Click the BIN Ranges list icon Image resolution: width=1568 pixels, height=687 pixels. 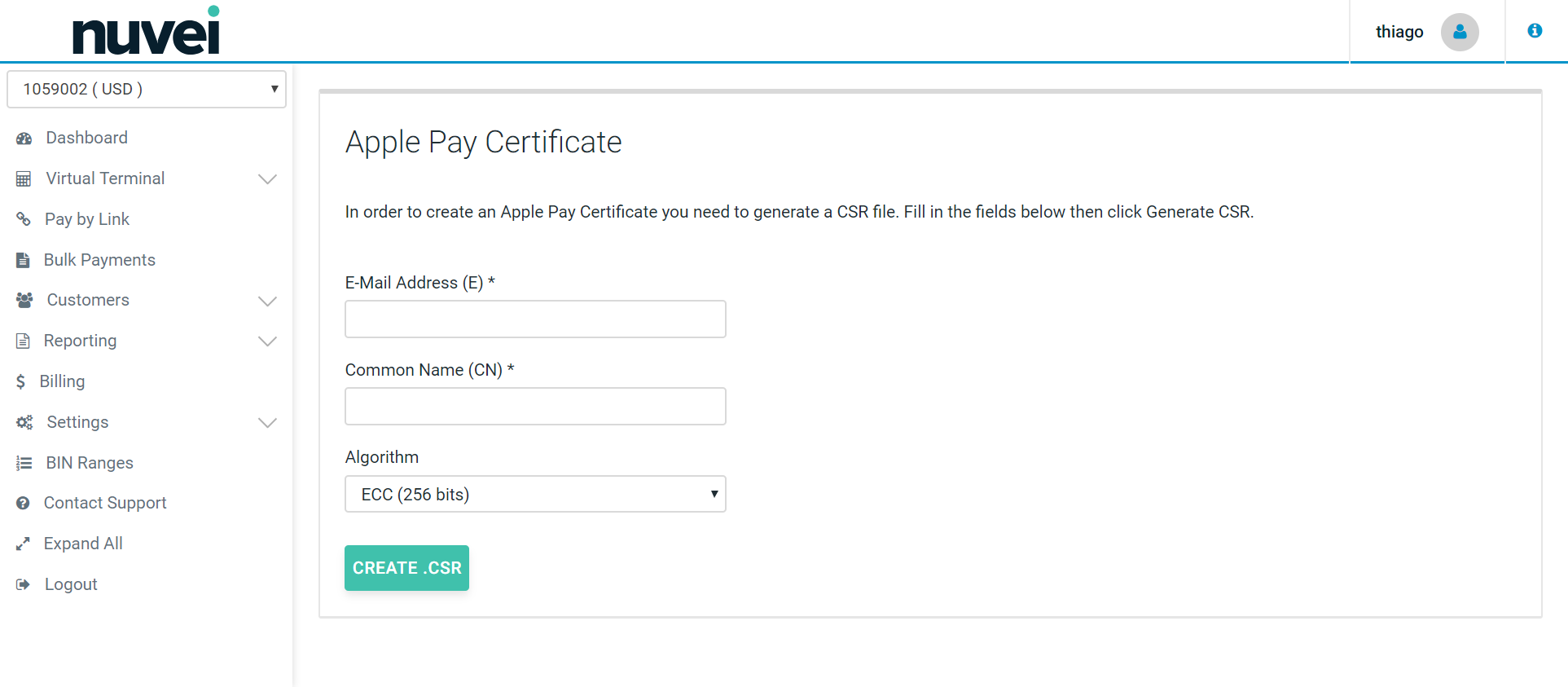coord(24,463)
